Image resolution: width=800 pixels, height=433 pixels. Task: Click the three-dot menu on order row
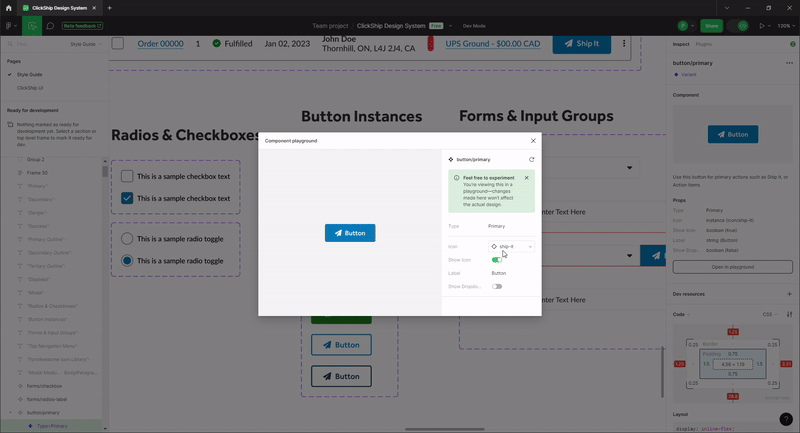[623, 44]
